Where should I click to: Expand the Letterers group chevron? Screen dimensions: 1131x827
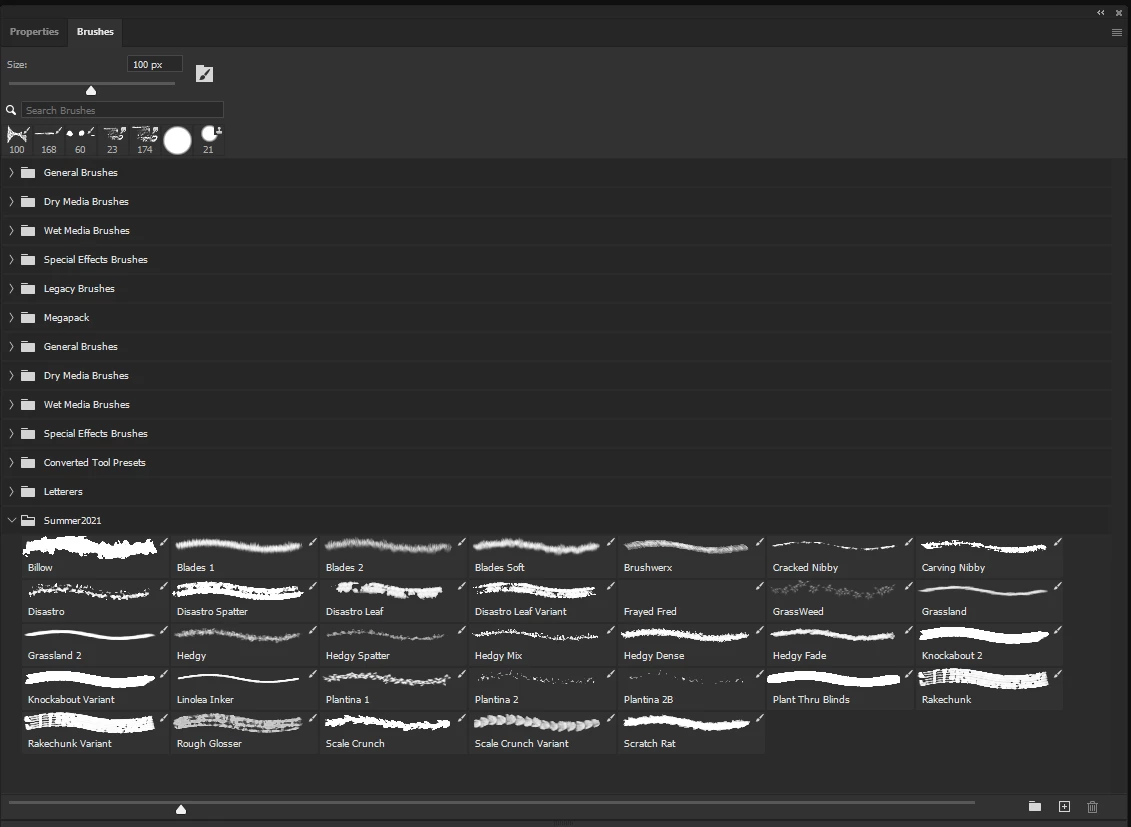tap(11, 491)
